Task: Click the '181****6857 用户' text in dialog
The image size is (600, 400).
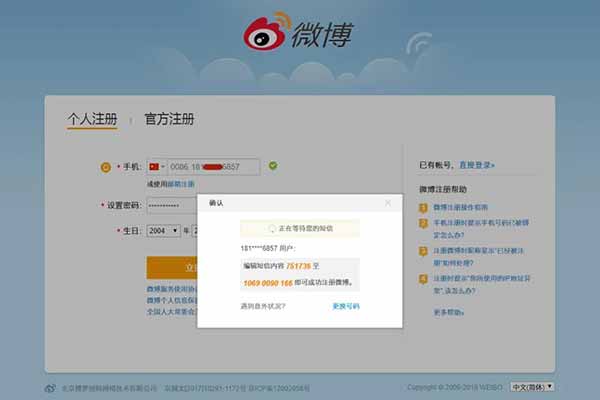Action: pos(268,248)
